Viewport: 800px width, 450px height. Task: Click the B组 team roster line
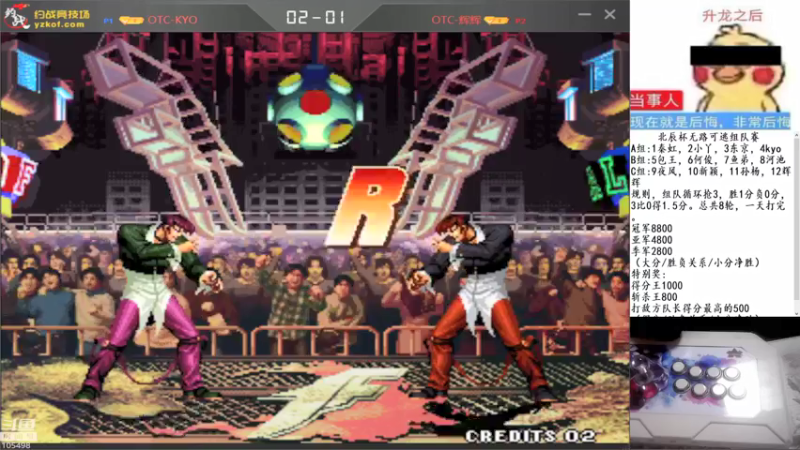point(708,160)
